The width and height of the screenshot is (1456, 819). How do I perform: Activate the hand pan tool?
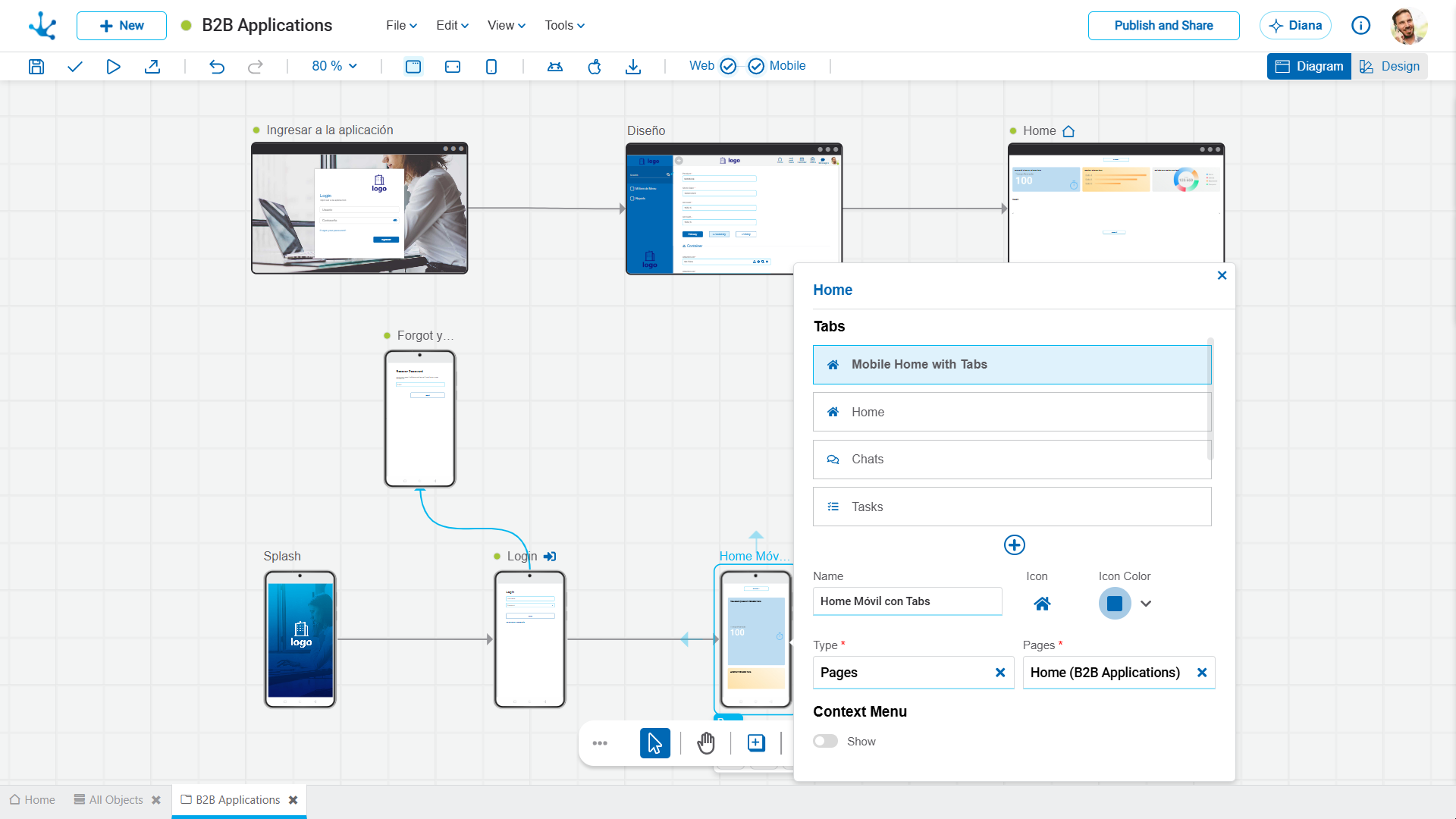(706, 743)
